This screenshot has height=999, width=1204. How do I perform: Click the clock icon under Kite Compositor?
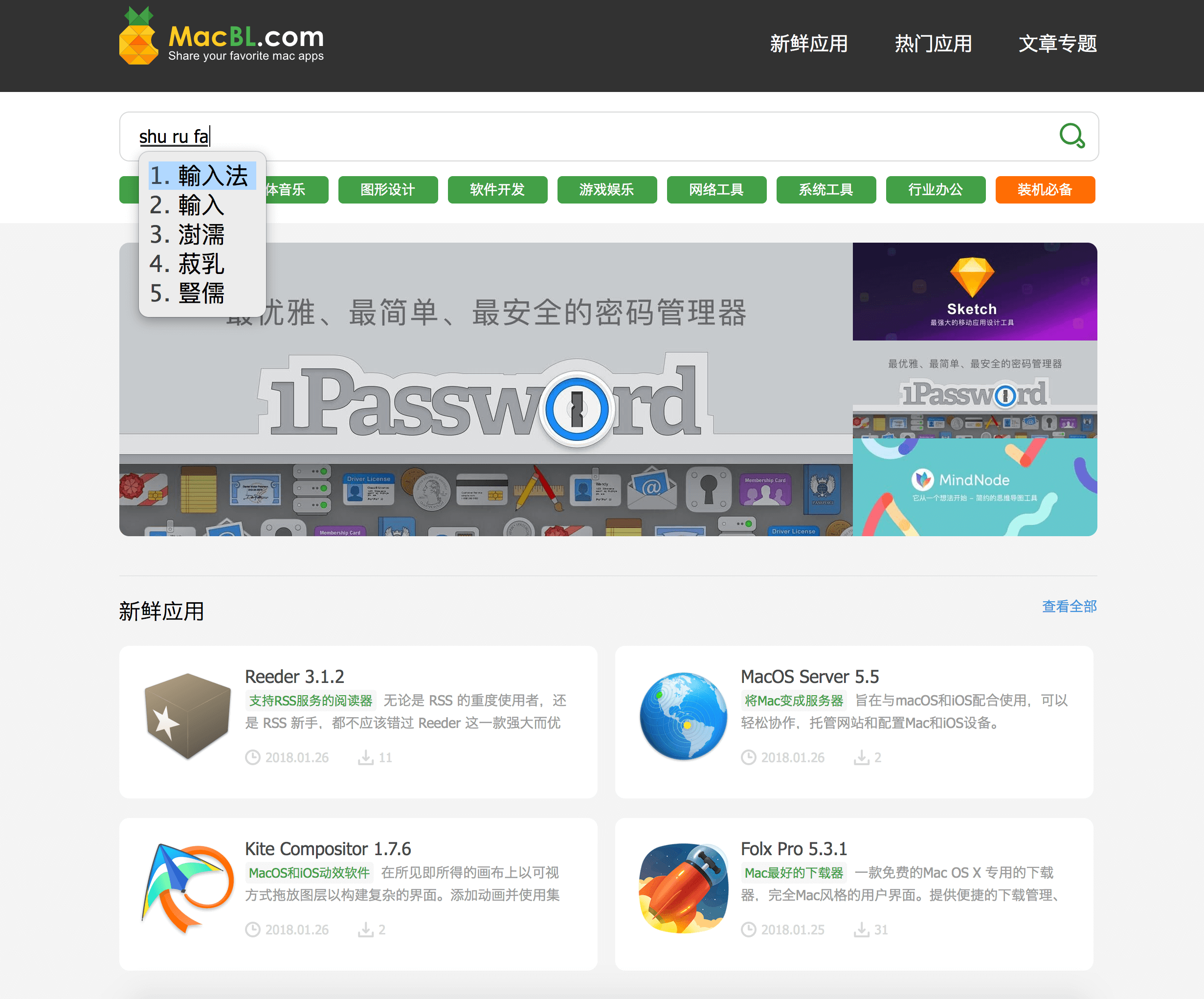click(x=253, y=930)
